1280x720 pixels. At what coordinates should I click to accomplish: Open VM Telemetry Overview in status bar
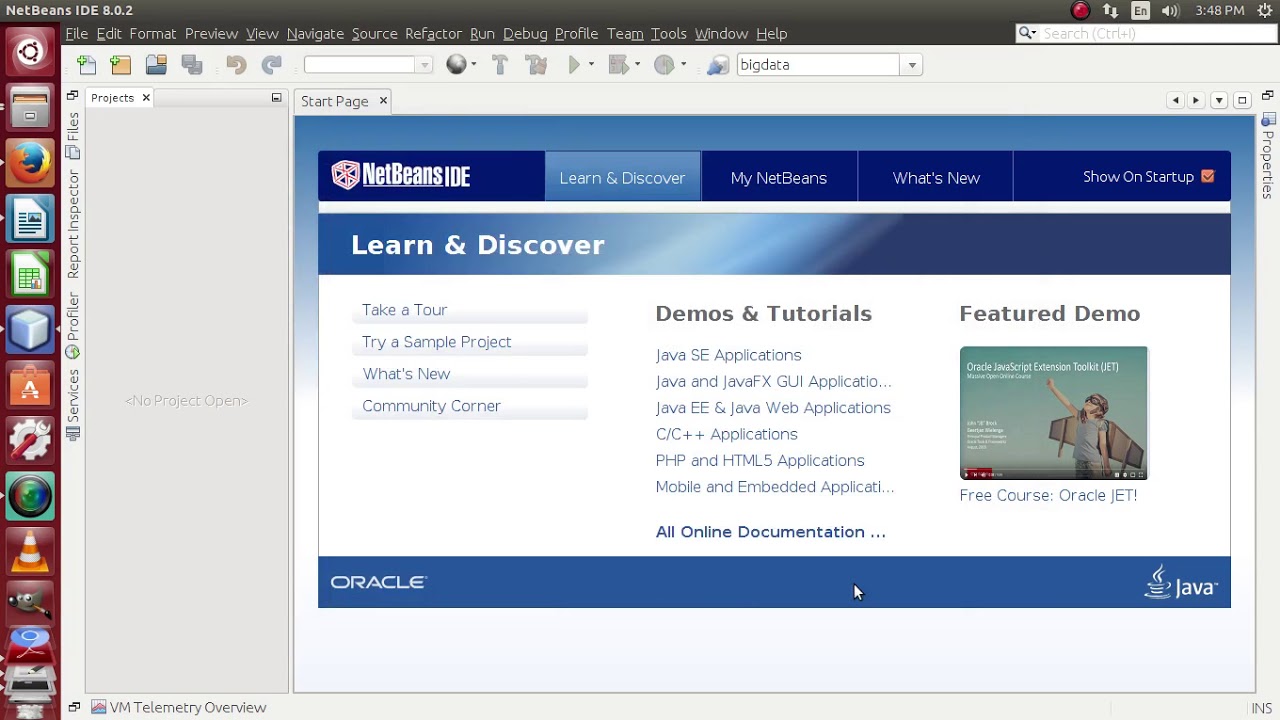[178, 707]
